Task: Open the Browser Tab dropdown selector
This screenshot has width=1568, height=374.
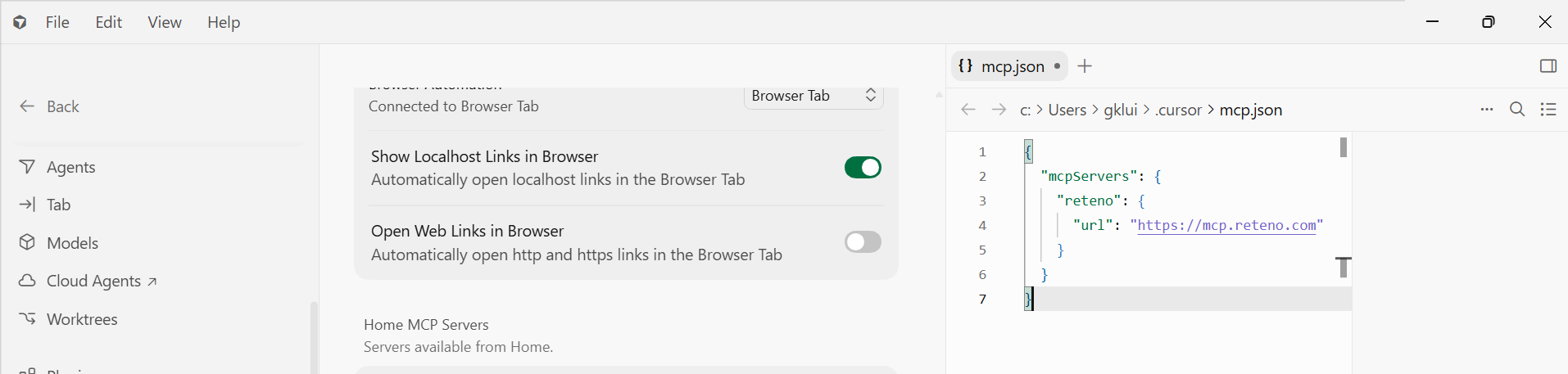Action: tap(813, 97)
